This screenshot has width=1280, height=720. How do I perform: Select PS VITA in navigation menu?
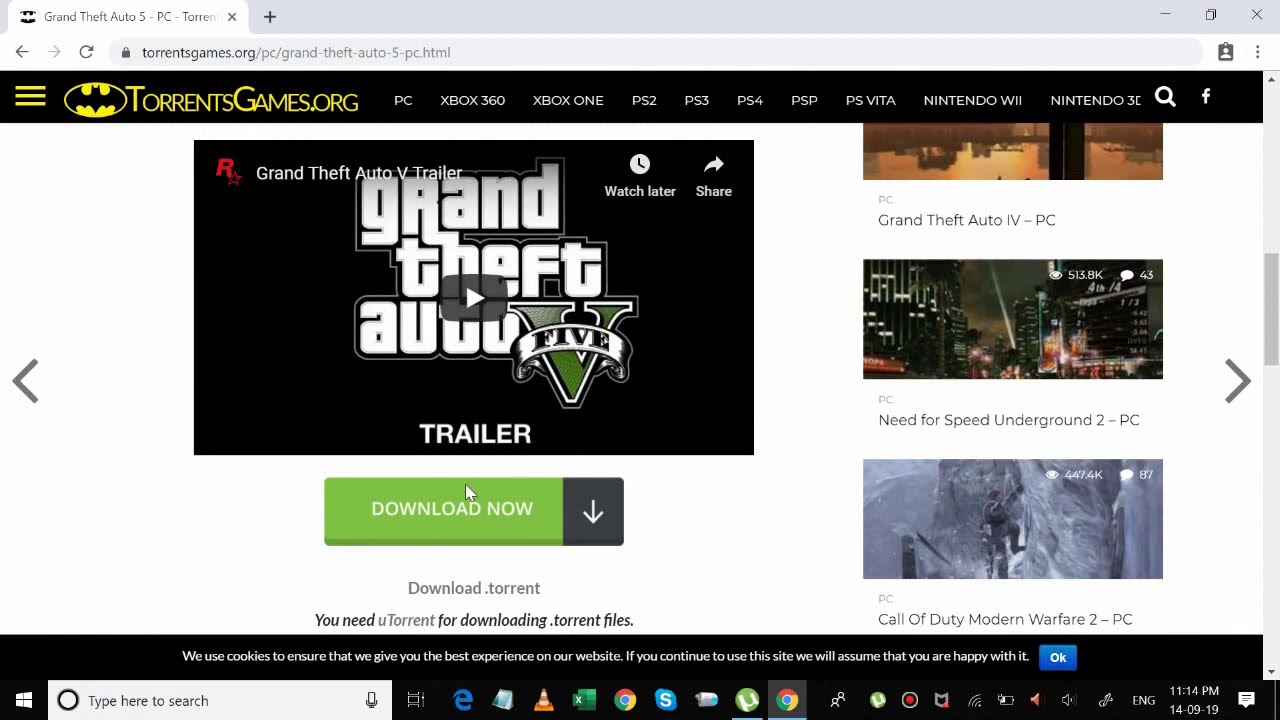coord(870,100)
